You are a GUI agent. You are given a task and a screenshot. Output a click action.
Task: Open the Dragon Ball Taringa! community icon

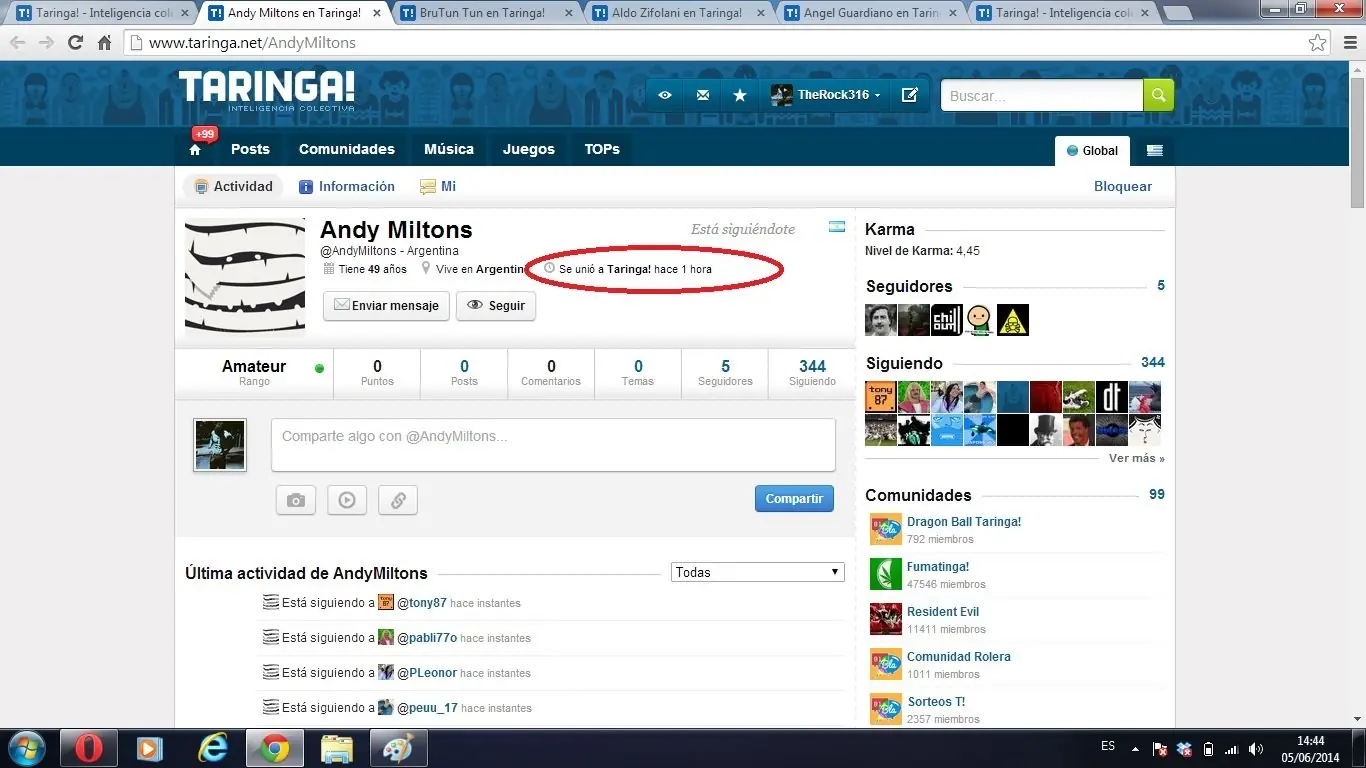click(885, 530)
